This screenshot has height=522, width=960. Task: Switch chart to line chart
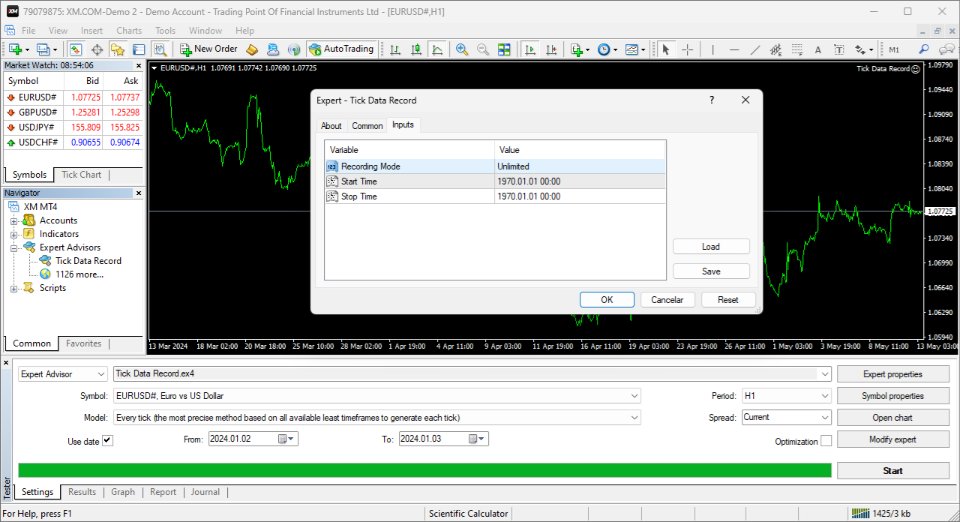(x=438, y=50)
